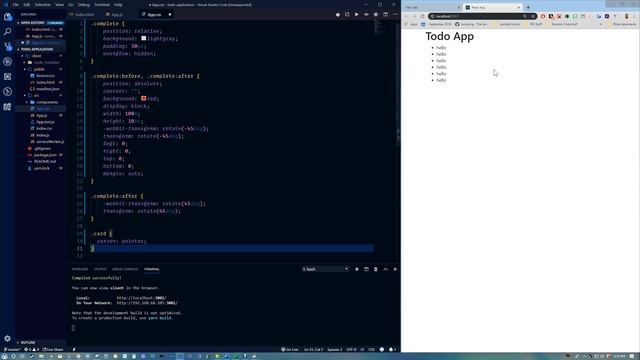Click the notifications bell in status bar

click(391, 349)
